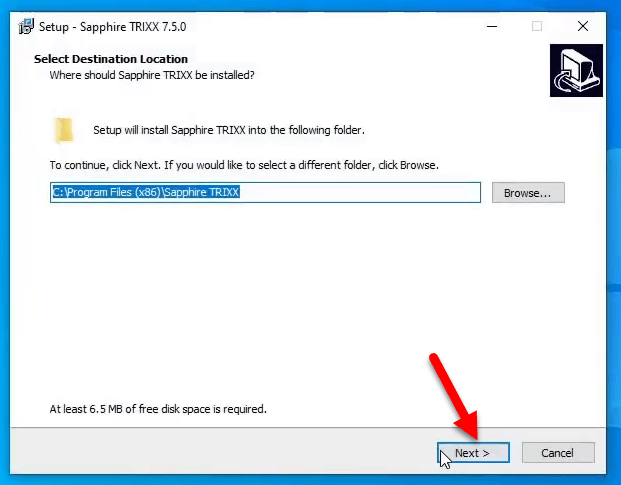Click the disabled maximize button
The height and width of the screenshot is (485, 621).
[x=537, y=27]
